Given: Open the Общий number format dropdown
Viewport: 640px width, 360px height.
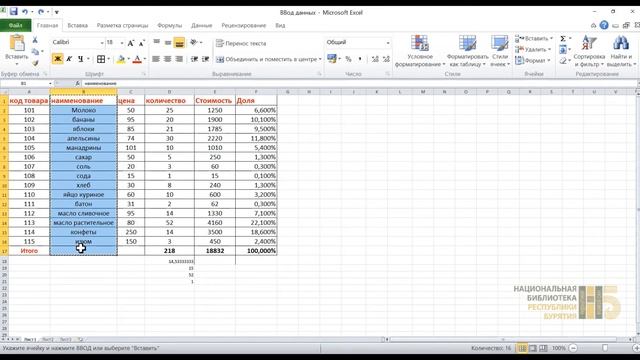Looking at the screenshot, I should click(387, 42).
